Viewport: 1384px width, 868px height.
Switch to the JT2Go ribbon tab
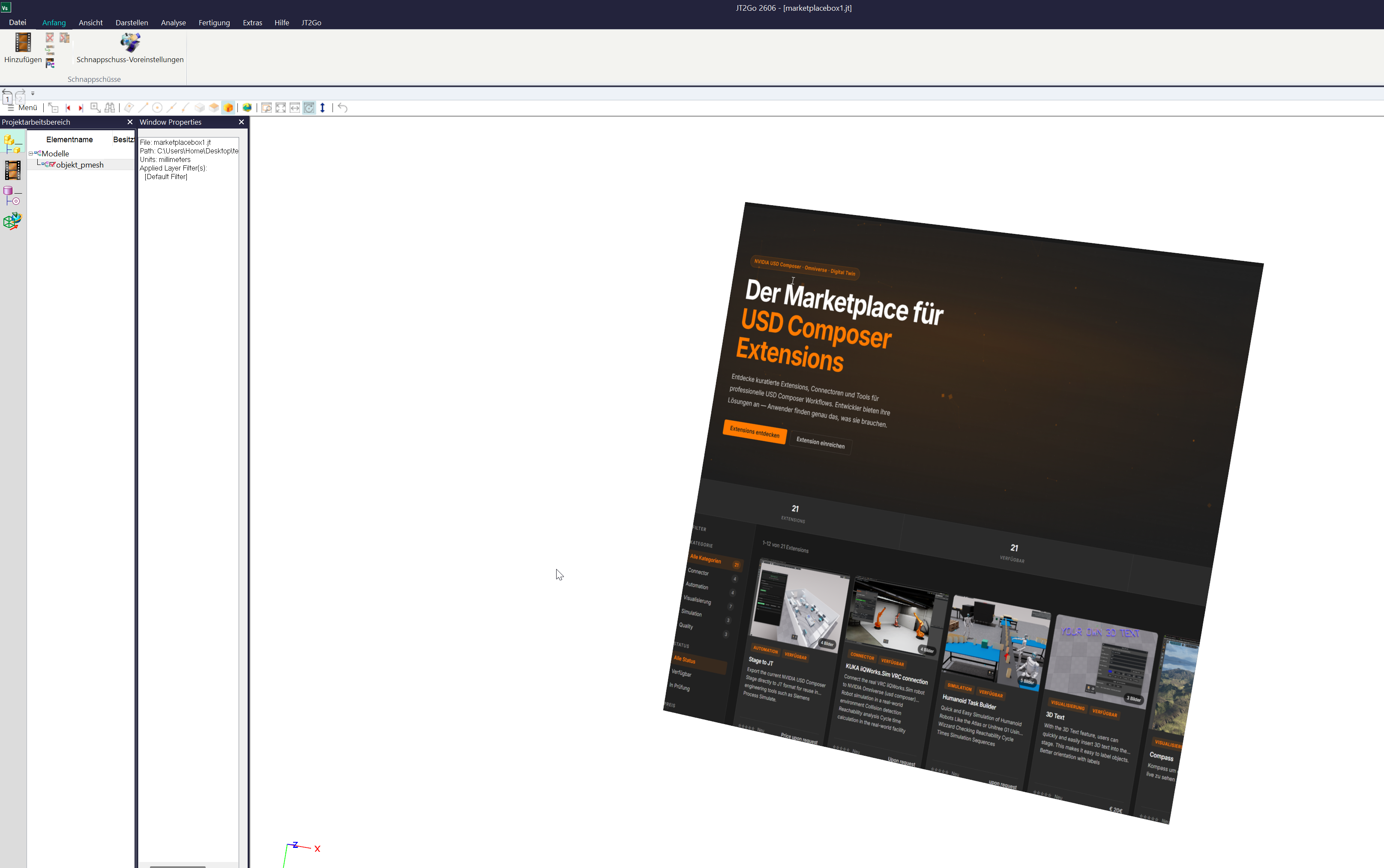pos(311,23)
